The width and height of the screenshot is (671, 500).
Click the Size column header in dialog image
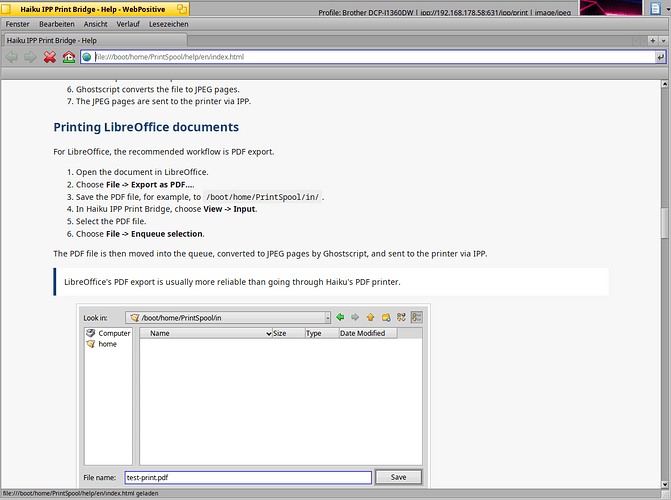pos(288,333)
